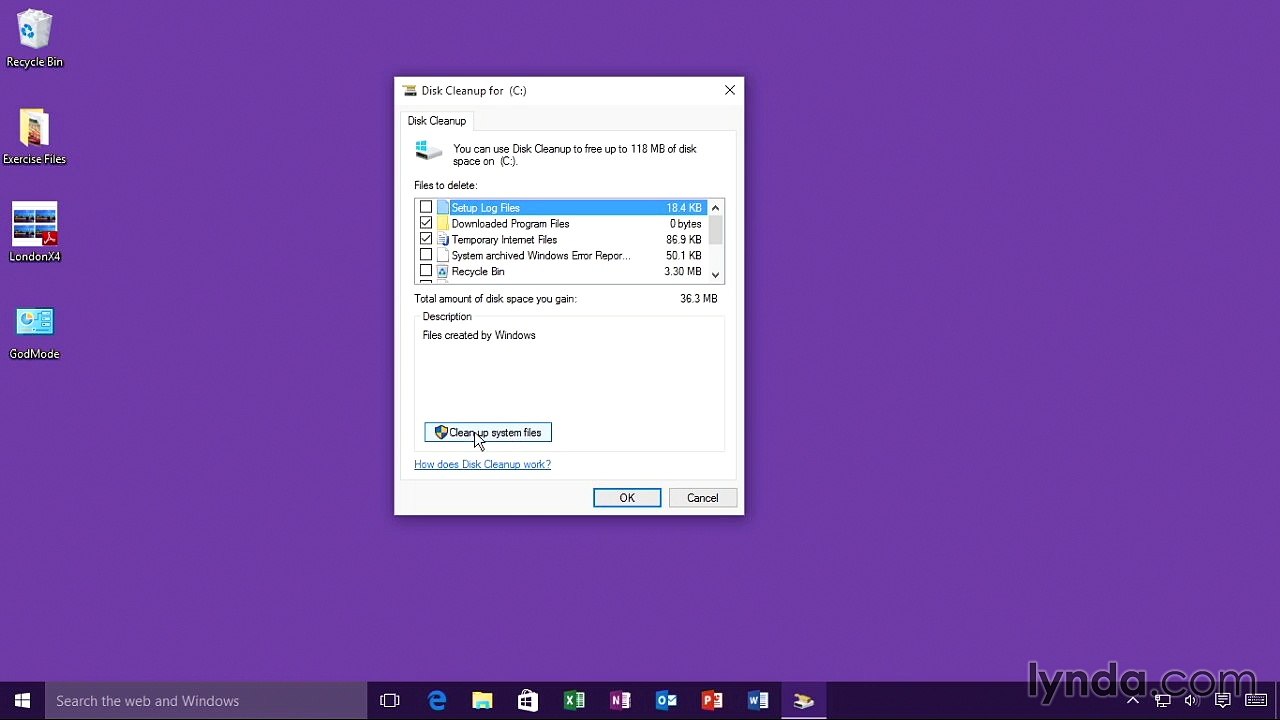The height and width of the screenshot is (720, 1280).
Task: Select the Temporary Internet Files row text
Action: [x=504, y=240]
